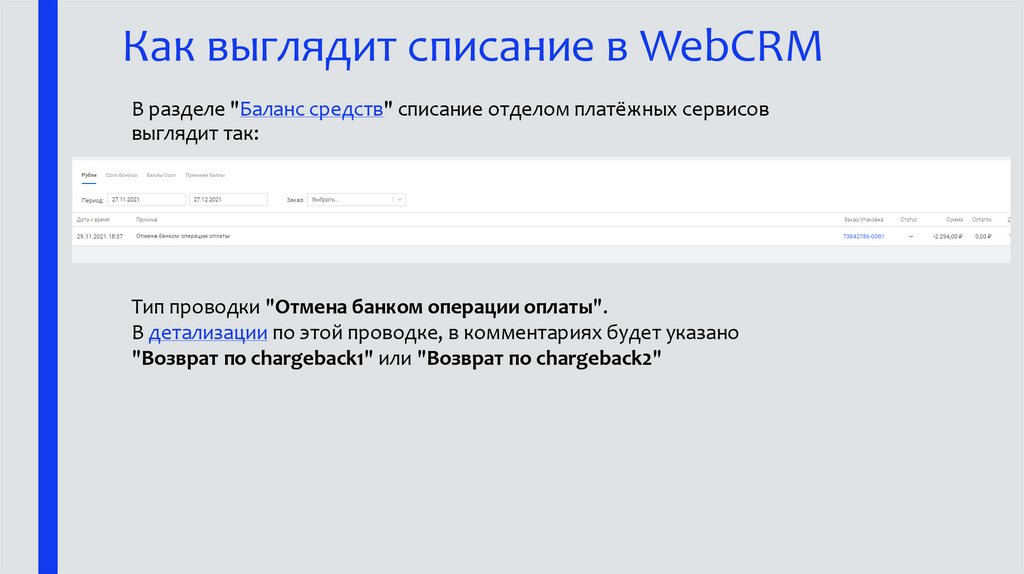
Task: Click the "Отмена банком операции оплаты" table cell
Action: click(x=183, y=236)
